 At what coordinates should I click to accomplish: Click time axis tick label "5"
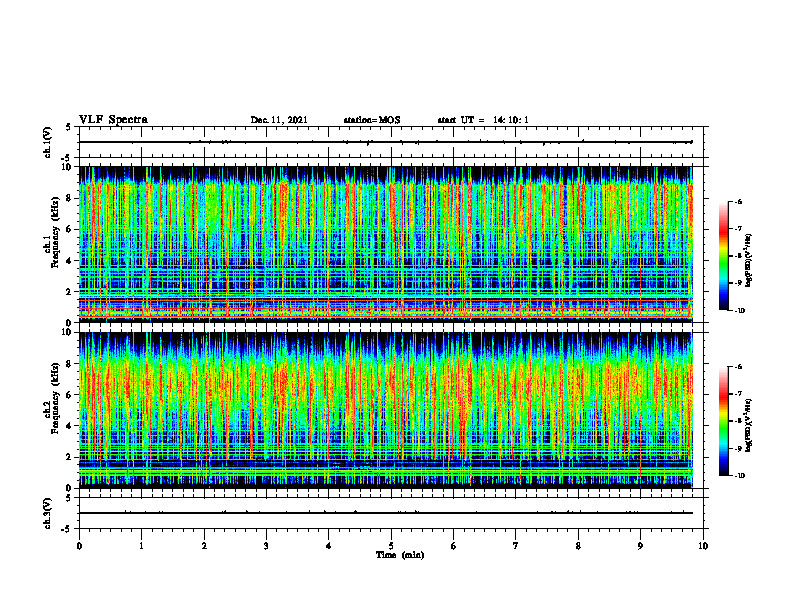(391, 546)
